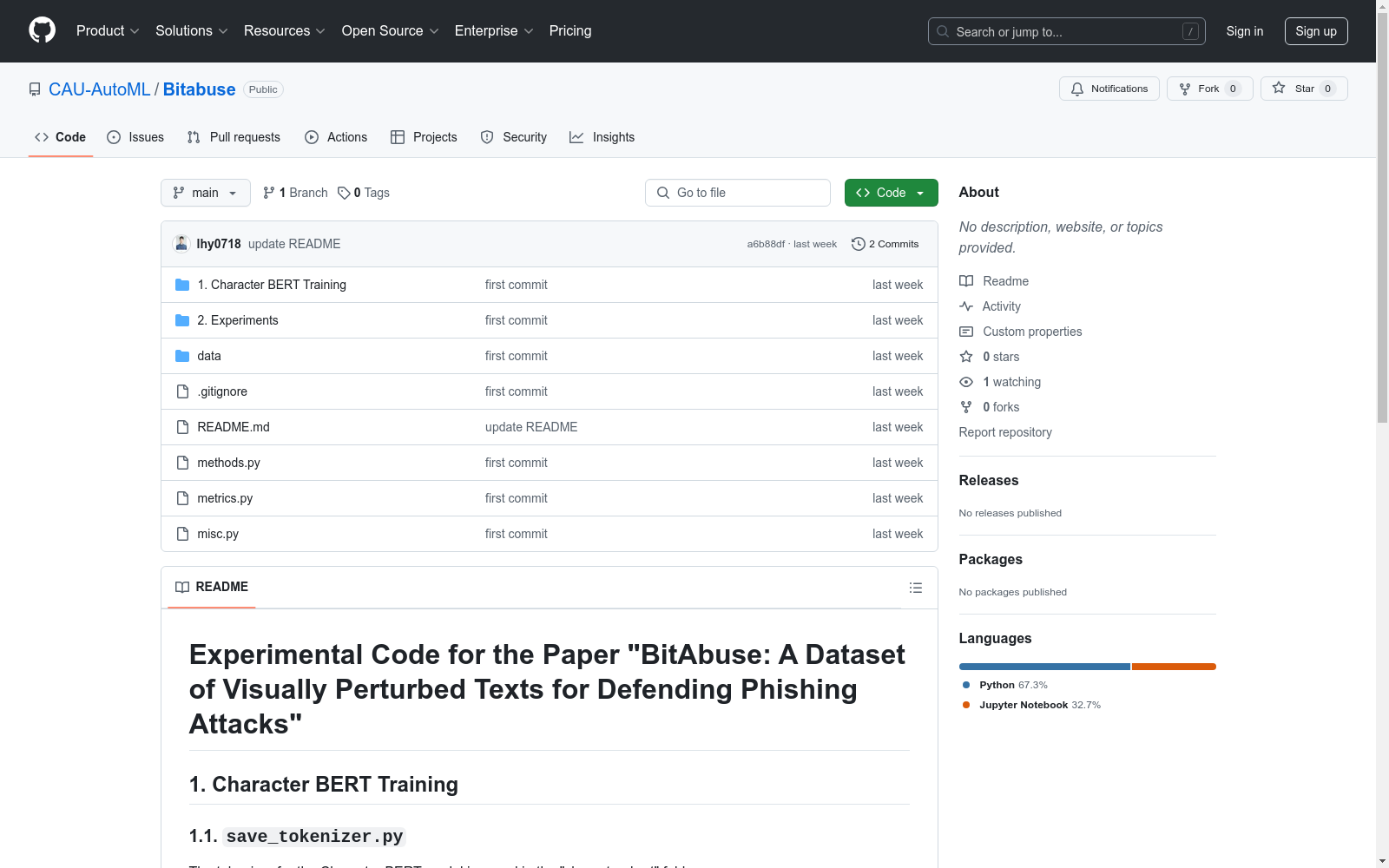1389x868 pixels.
Task: Click the branch icon next to '1 Branch'
Action: point(269,193)
